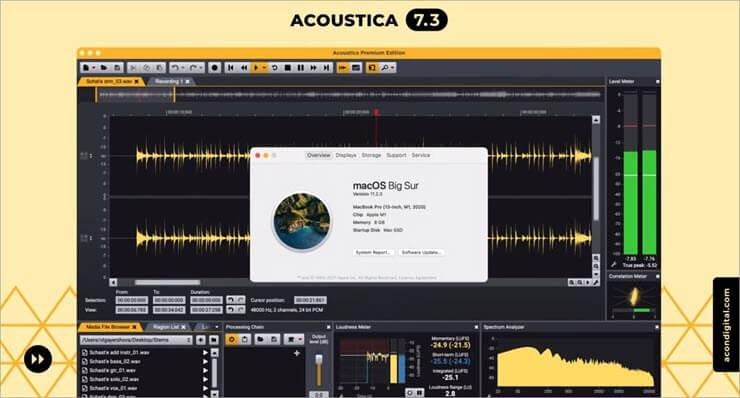Click the macOS Big Sur round thumbnail
The height and width of the screenshot is (398, 740).
(x=302, y=221)
